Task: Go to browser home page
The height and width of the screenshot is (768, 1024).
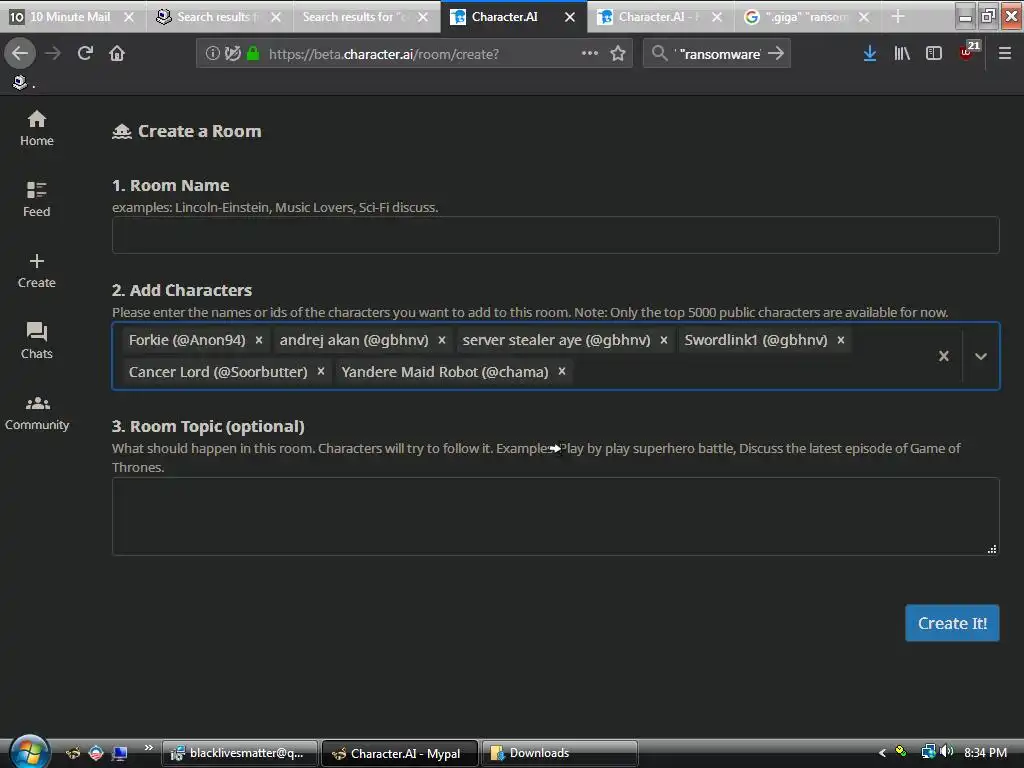Action: tap(117, 53)
